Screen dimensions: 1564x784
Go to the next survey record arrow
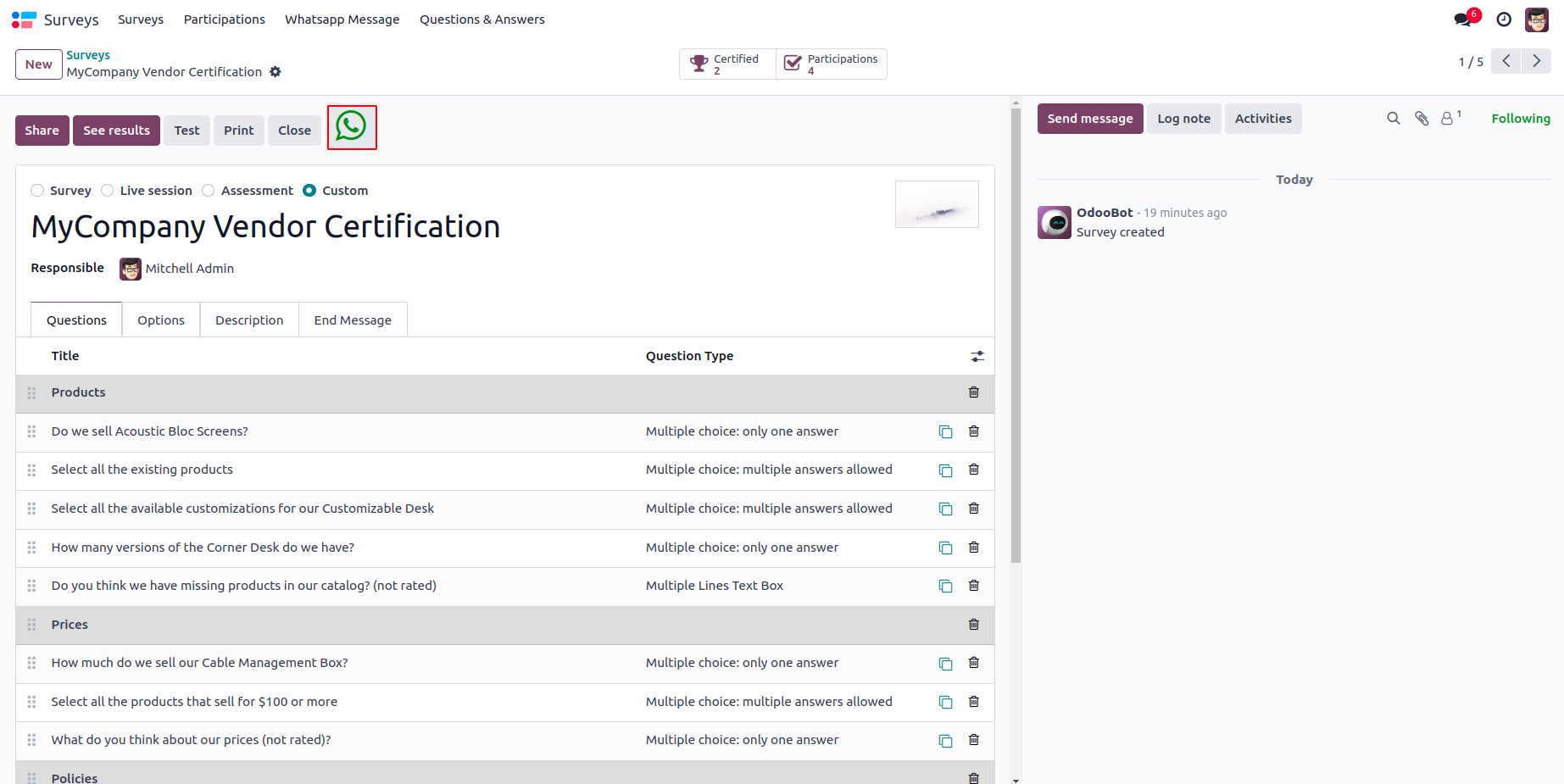(x=1536, y=61)
